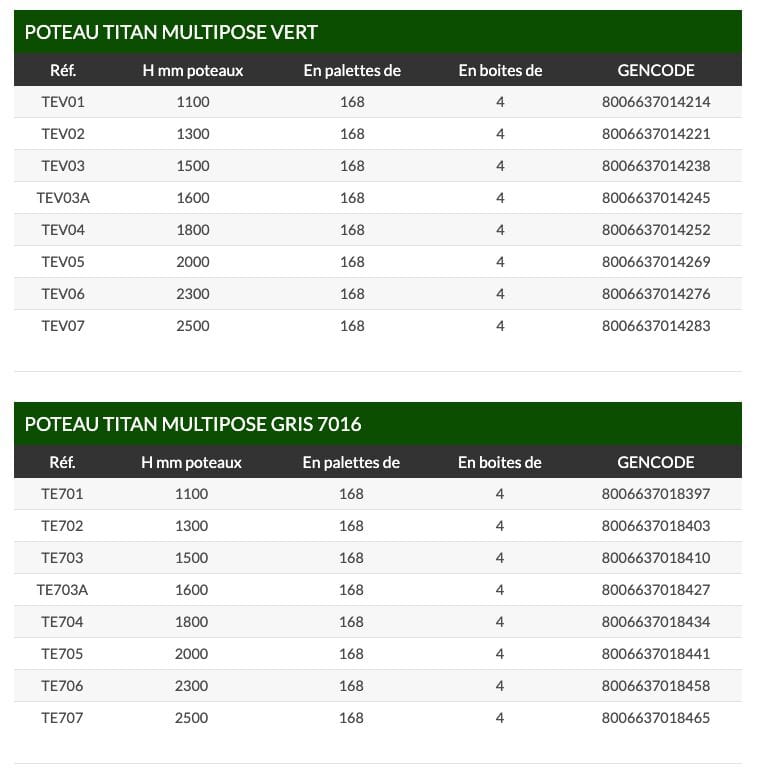Select the TEV01 reference cell

click(x=63, y=102)
